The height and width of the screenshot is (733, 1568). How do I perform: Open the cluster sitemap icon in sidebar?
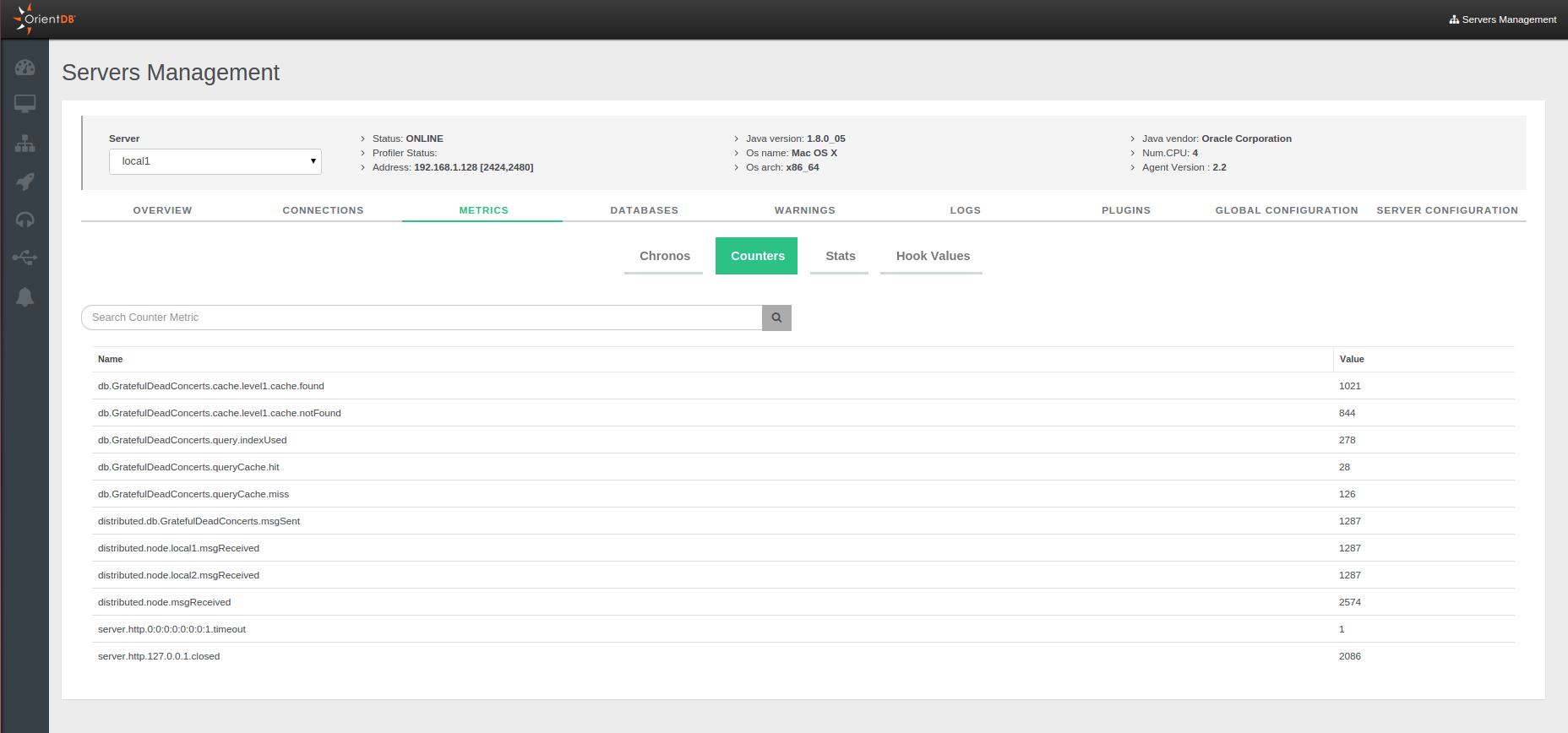click(x=24, y=144)
